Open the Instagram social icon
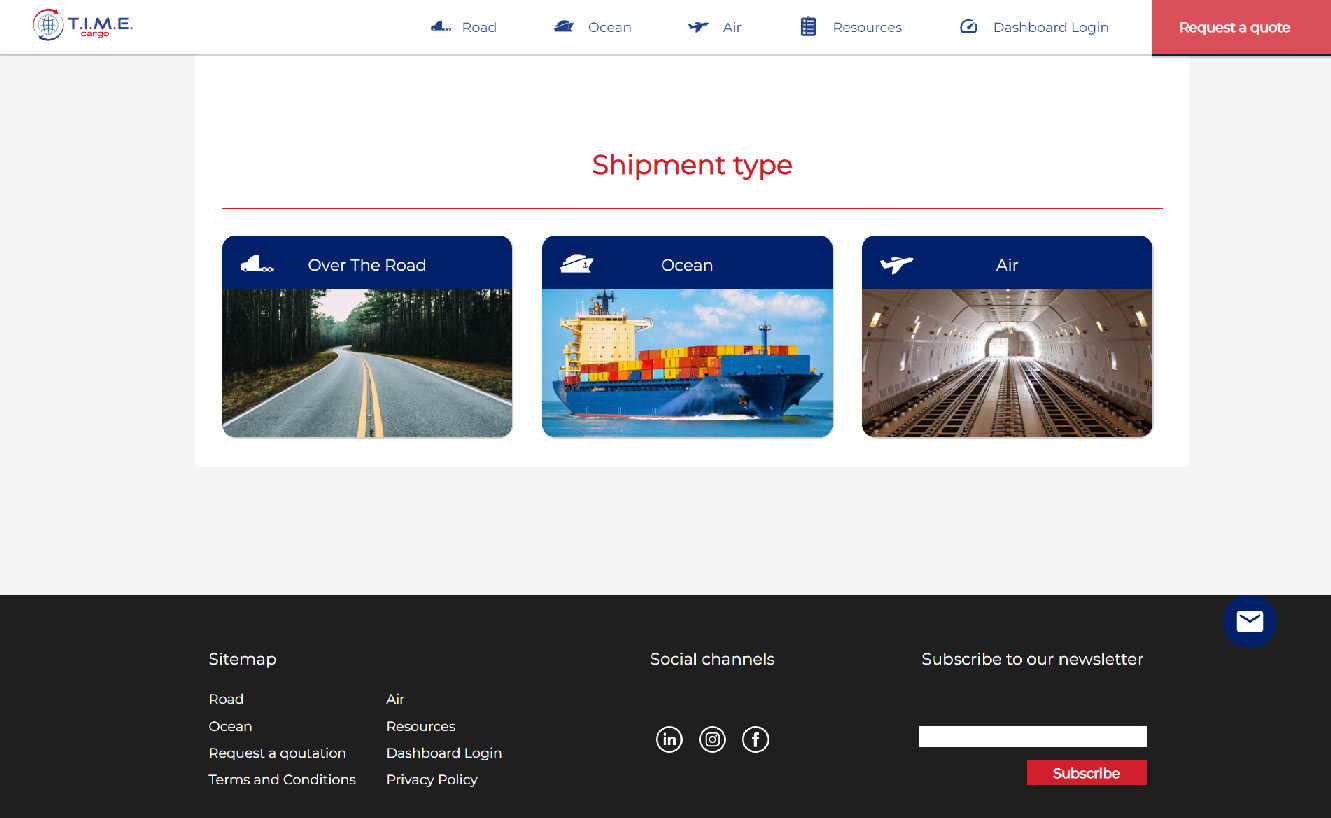 coord(712,740)
